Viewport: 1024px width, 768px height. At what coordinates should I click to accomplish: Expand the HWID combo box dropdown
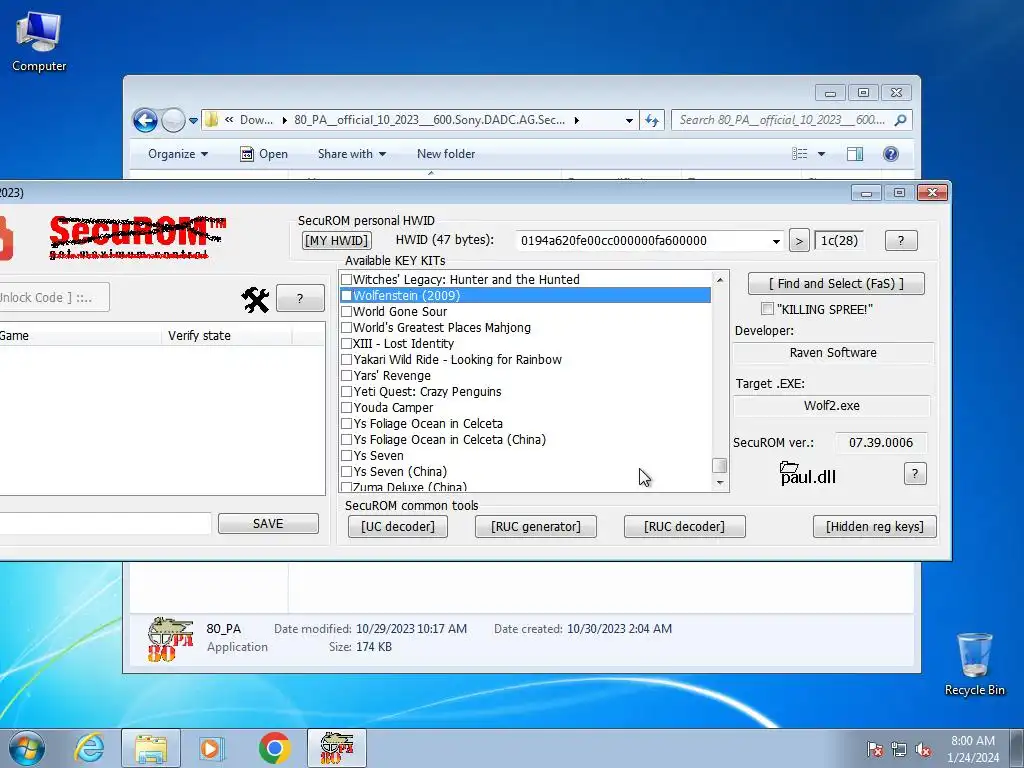pos(776,241)
